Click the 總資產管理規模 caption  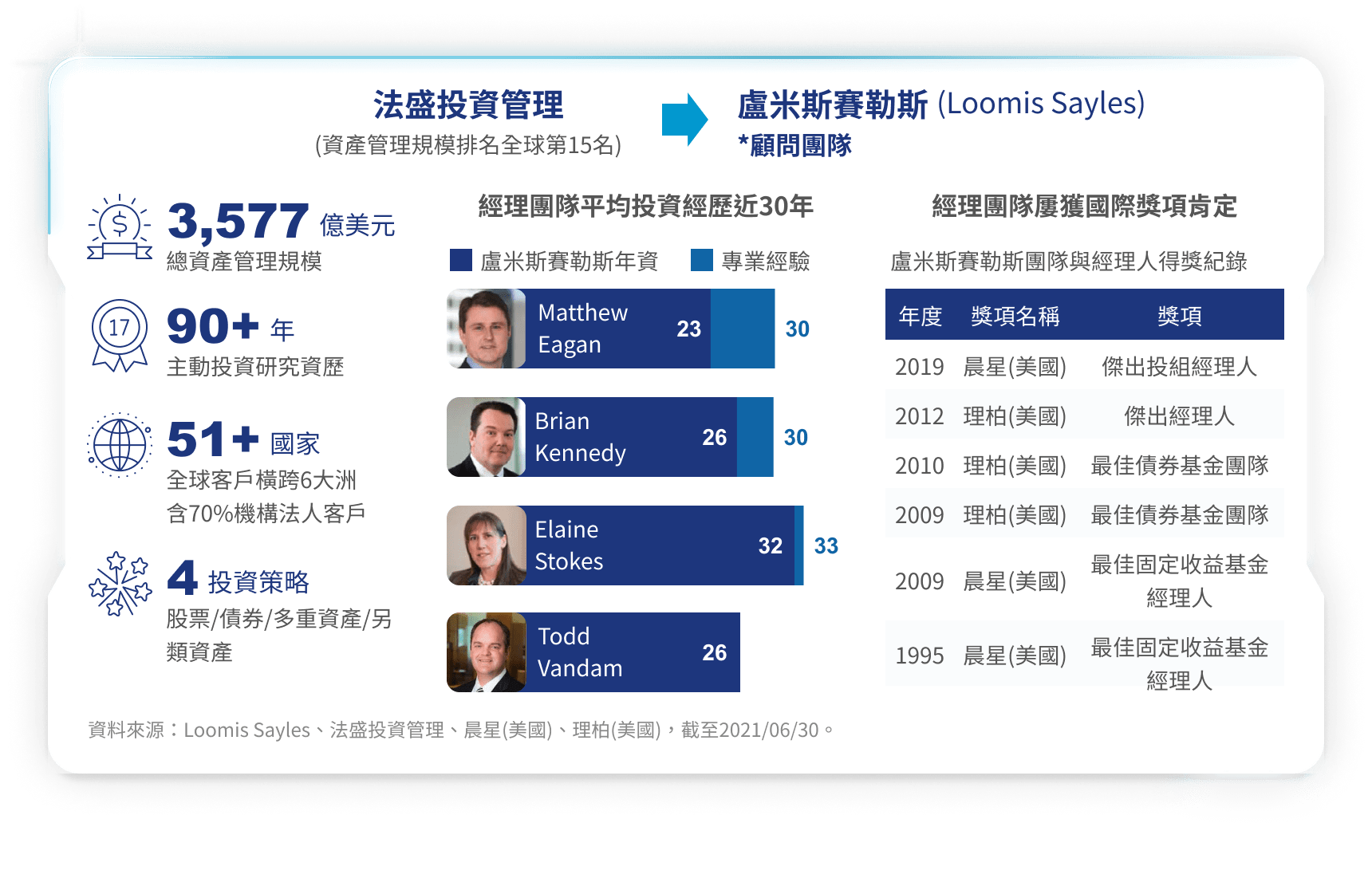pos(244,261)
